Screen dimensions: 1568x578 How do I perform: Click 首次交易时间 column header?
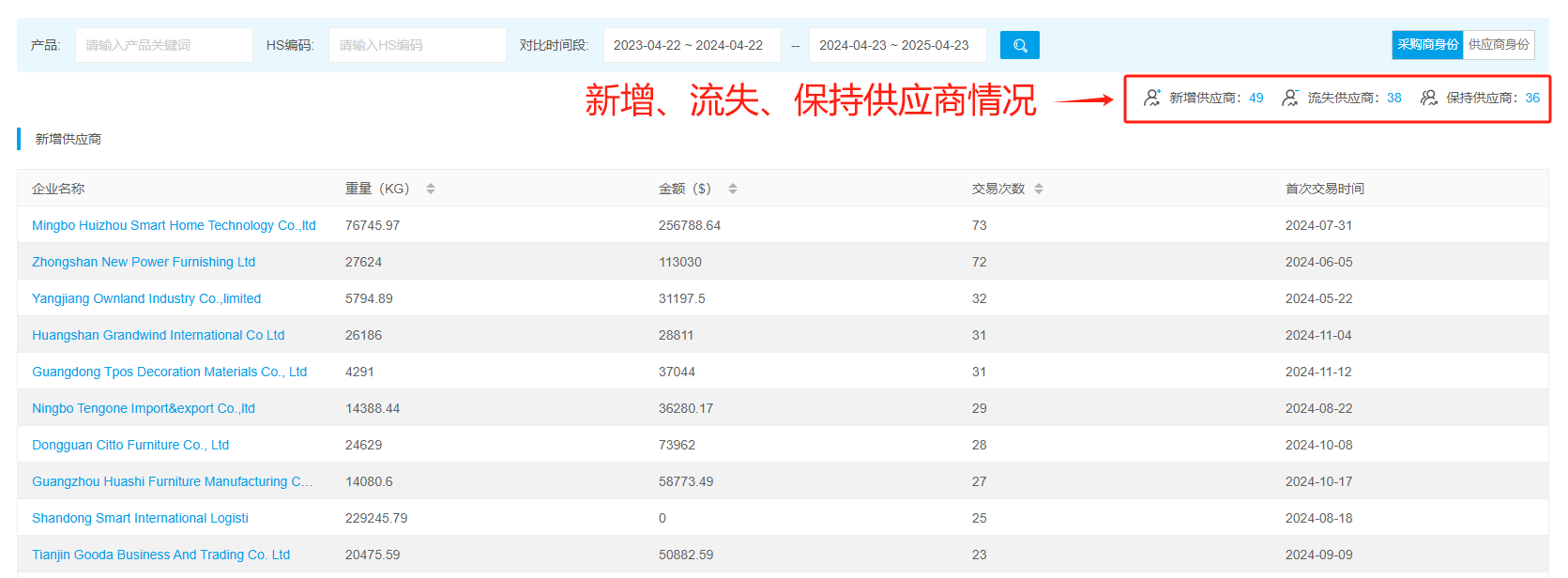(x=1324, y=189)
